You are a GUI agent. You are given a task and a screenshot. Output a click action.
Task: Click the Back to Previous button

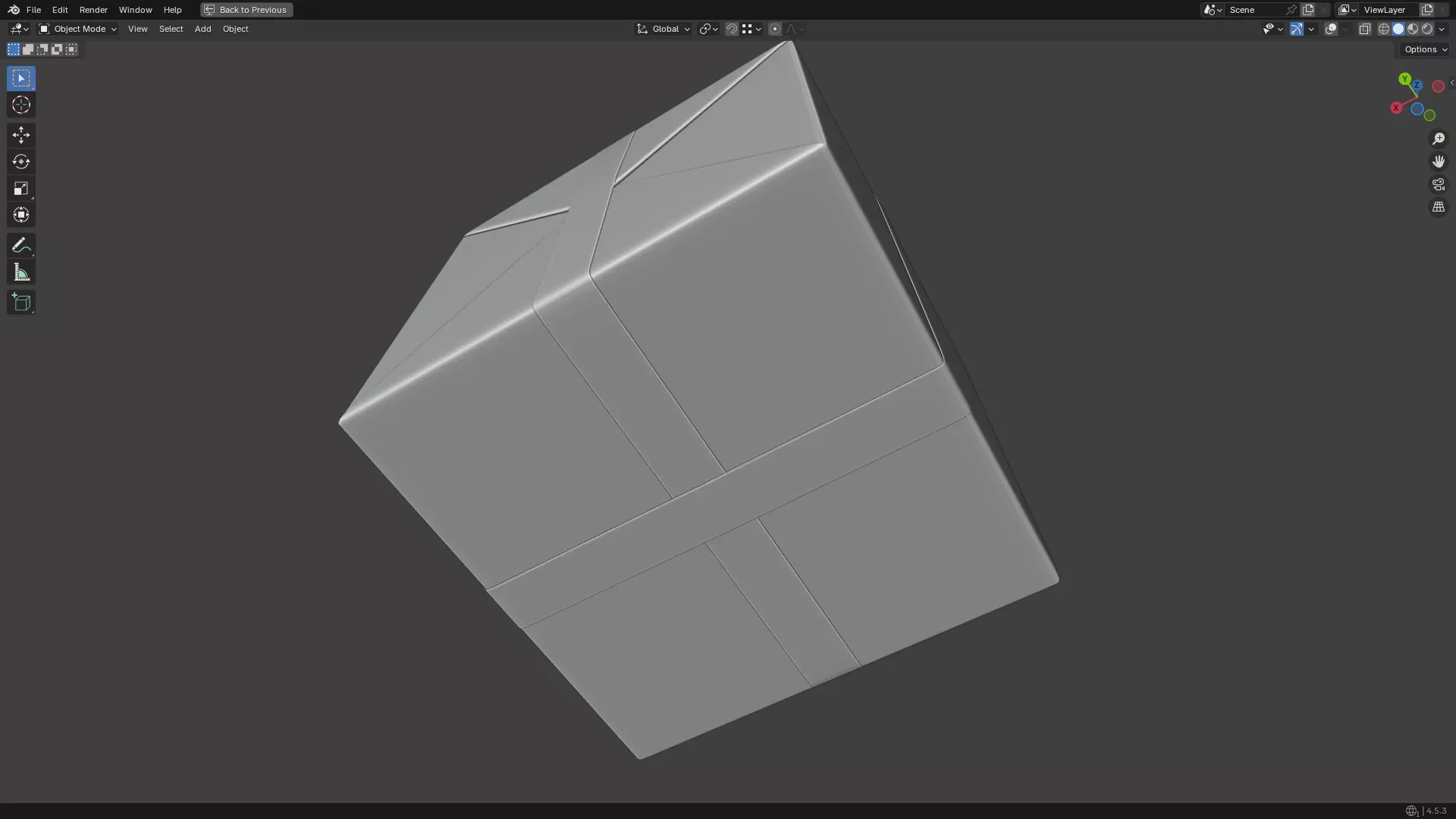246,10
